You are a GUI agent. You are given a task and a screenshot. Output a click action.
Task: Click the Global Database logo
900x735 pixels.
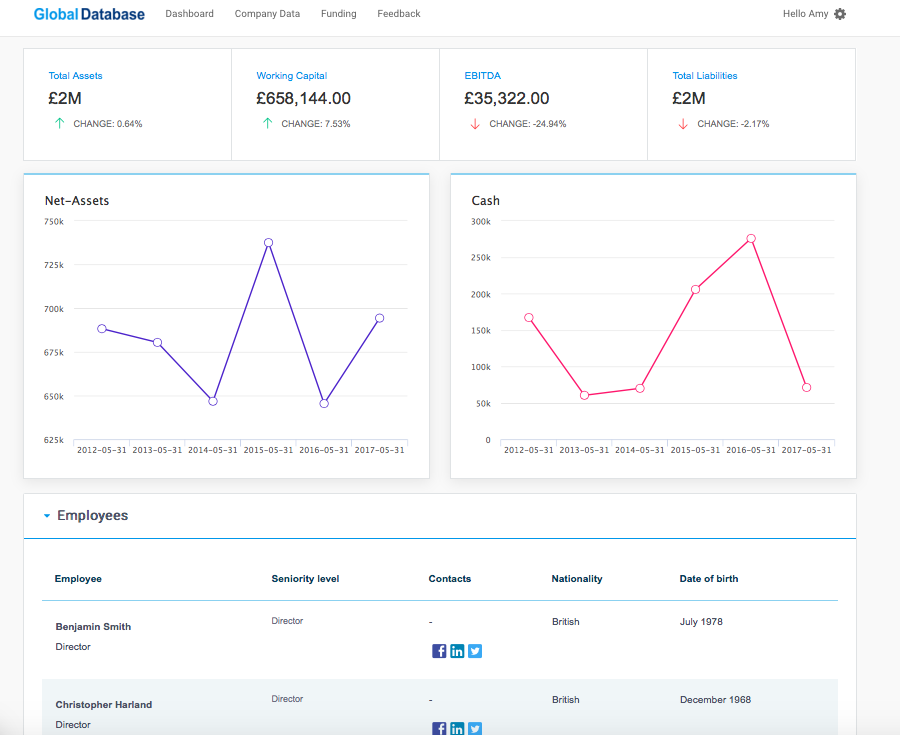89,14
